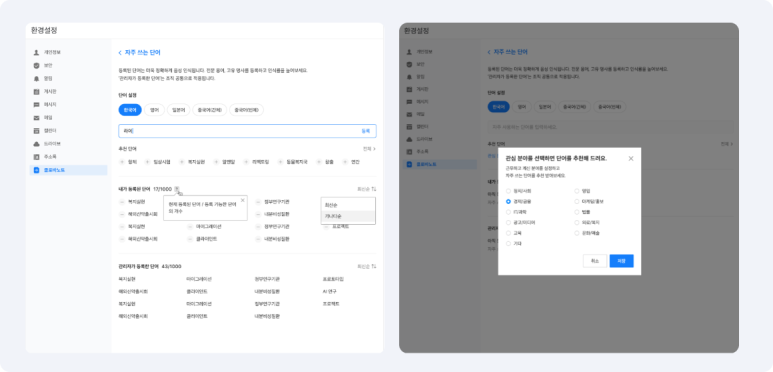Select the 문화/예술 radio button
Viewport: 773px width, 372px height.
[577, 233]
